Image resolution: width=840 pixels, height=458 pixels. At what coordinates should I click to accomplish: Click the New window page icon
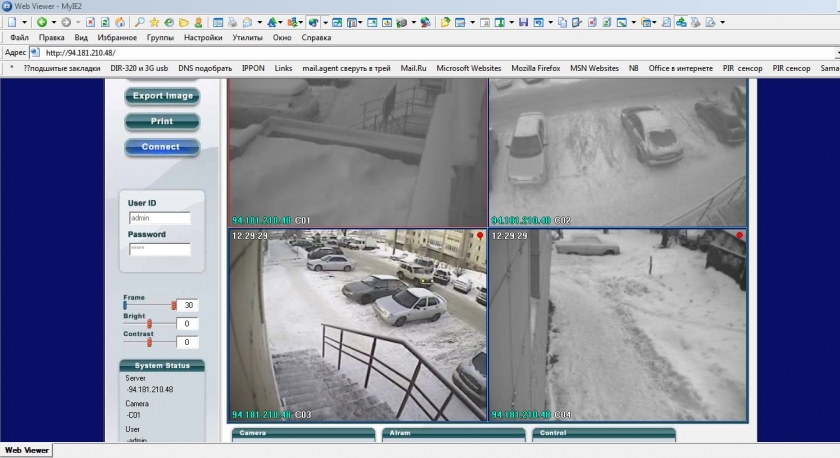tap(12, 22)
